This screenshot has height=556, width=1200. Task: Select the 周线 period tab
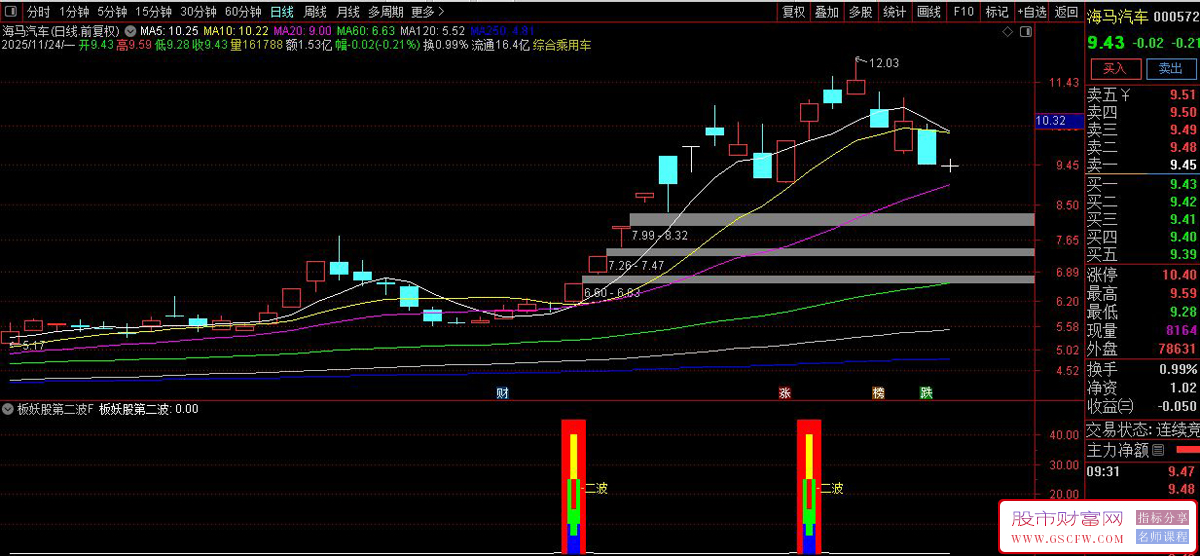coord(315,13)
